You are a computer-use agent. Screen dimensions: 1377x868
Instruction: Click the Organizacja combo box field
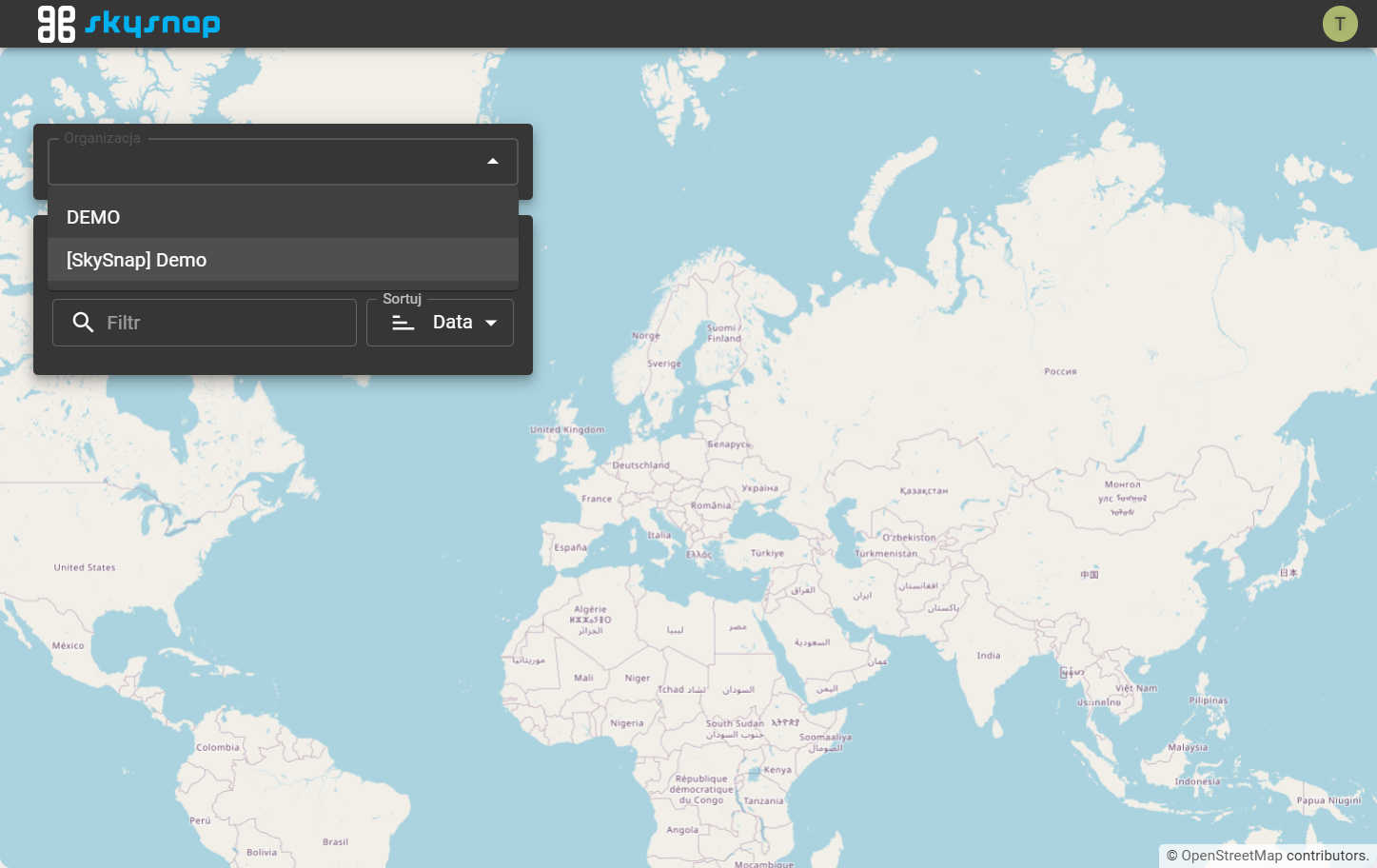283,162
